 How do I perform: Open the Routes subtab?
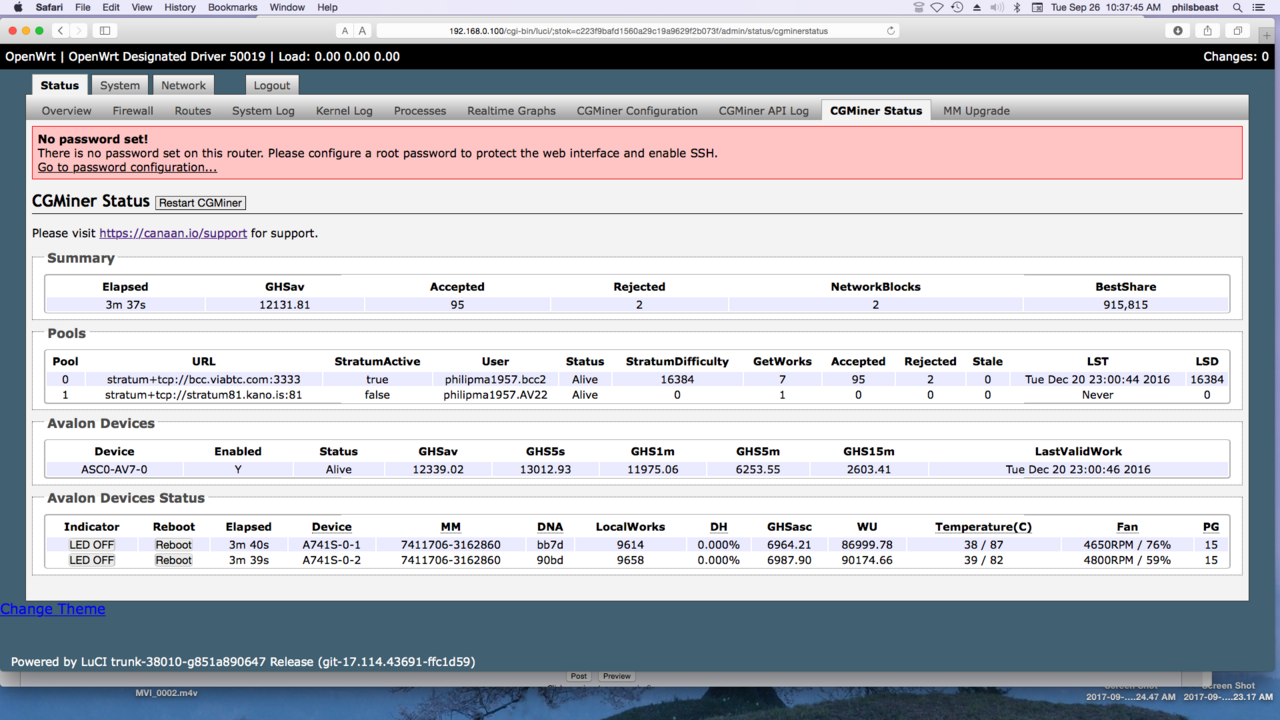pyautogui.click(x=193, y=111)
